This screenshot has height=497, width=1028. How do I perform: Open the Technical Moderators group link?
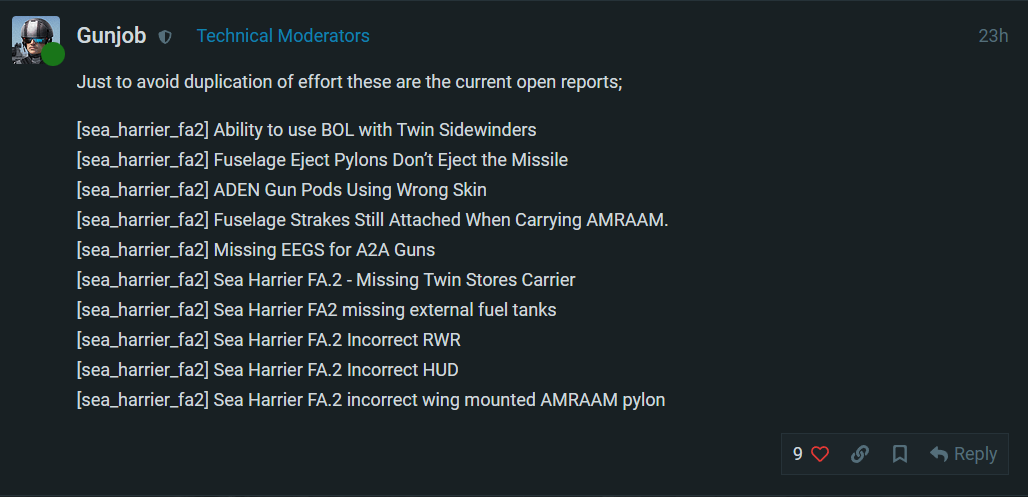pyautogui.click(x=283, y=36)
